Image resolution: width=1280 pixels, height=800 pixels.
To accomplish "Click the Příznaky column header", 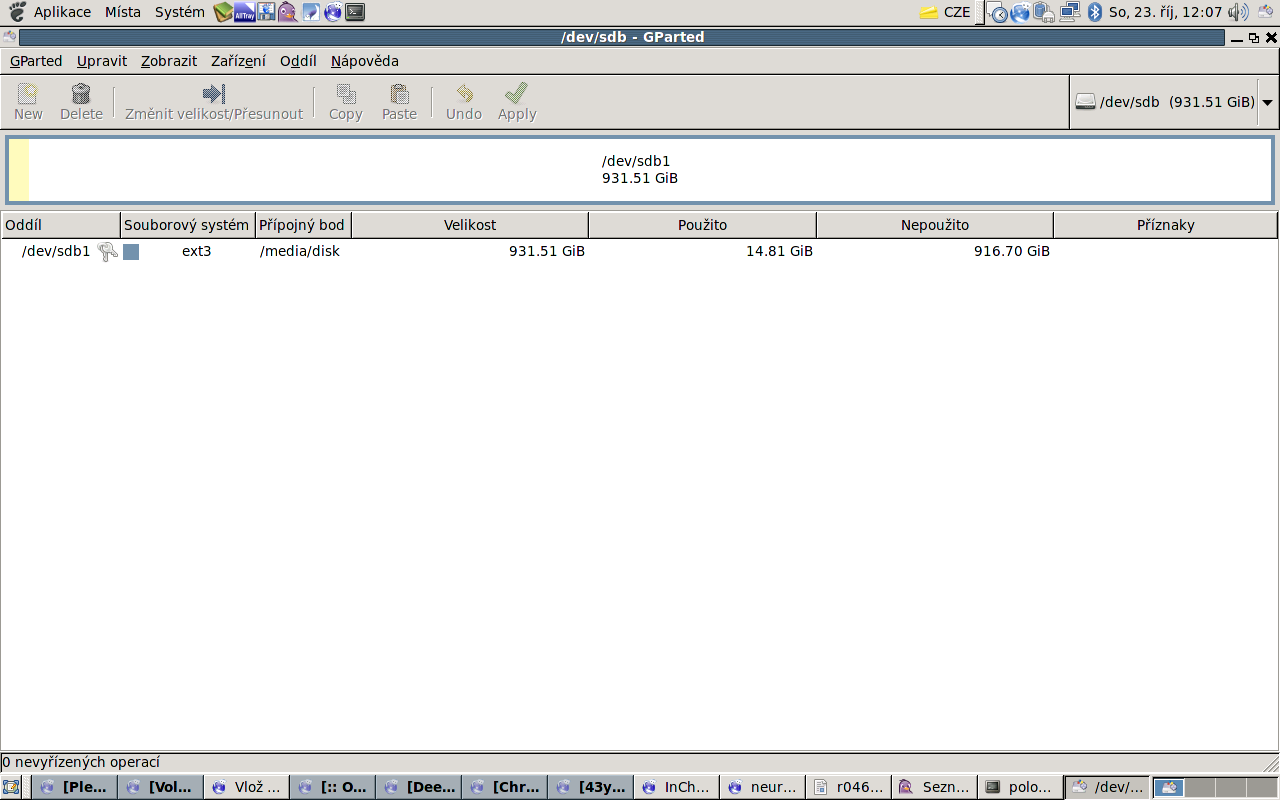I will click(x=1166, y=225).
